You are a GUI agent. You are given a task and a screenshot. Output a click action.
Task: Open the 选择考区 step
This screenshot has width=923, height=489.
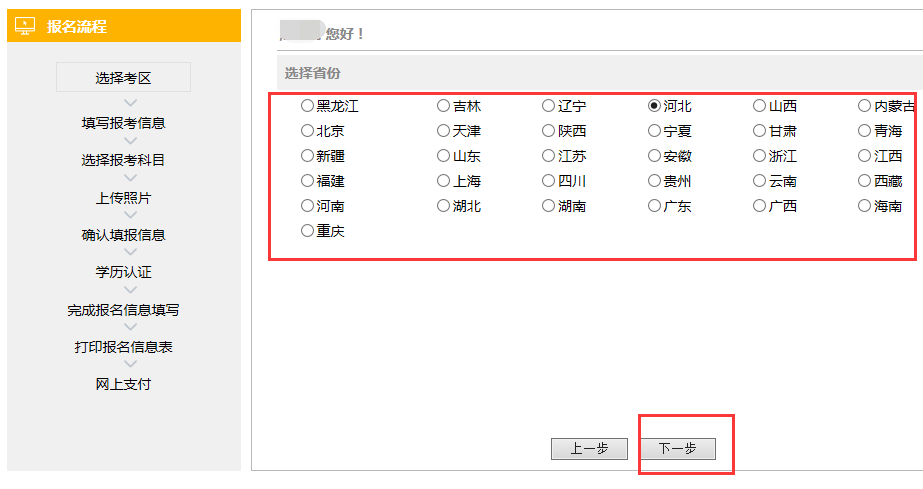coord(123,78)
